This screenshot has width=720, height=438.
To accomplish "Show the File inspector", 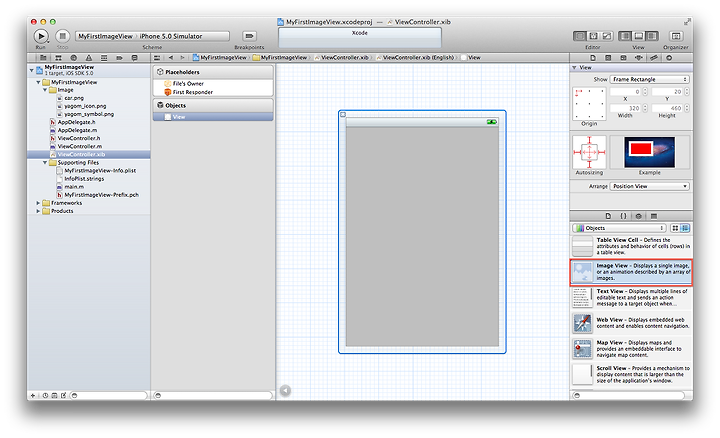I will (x=593, y=58).
